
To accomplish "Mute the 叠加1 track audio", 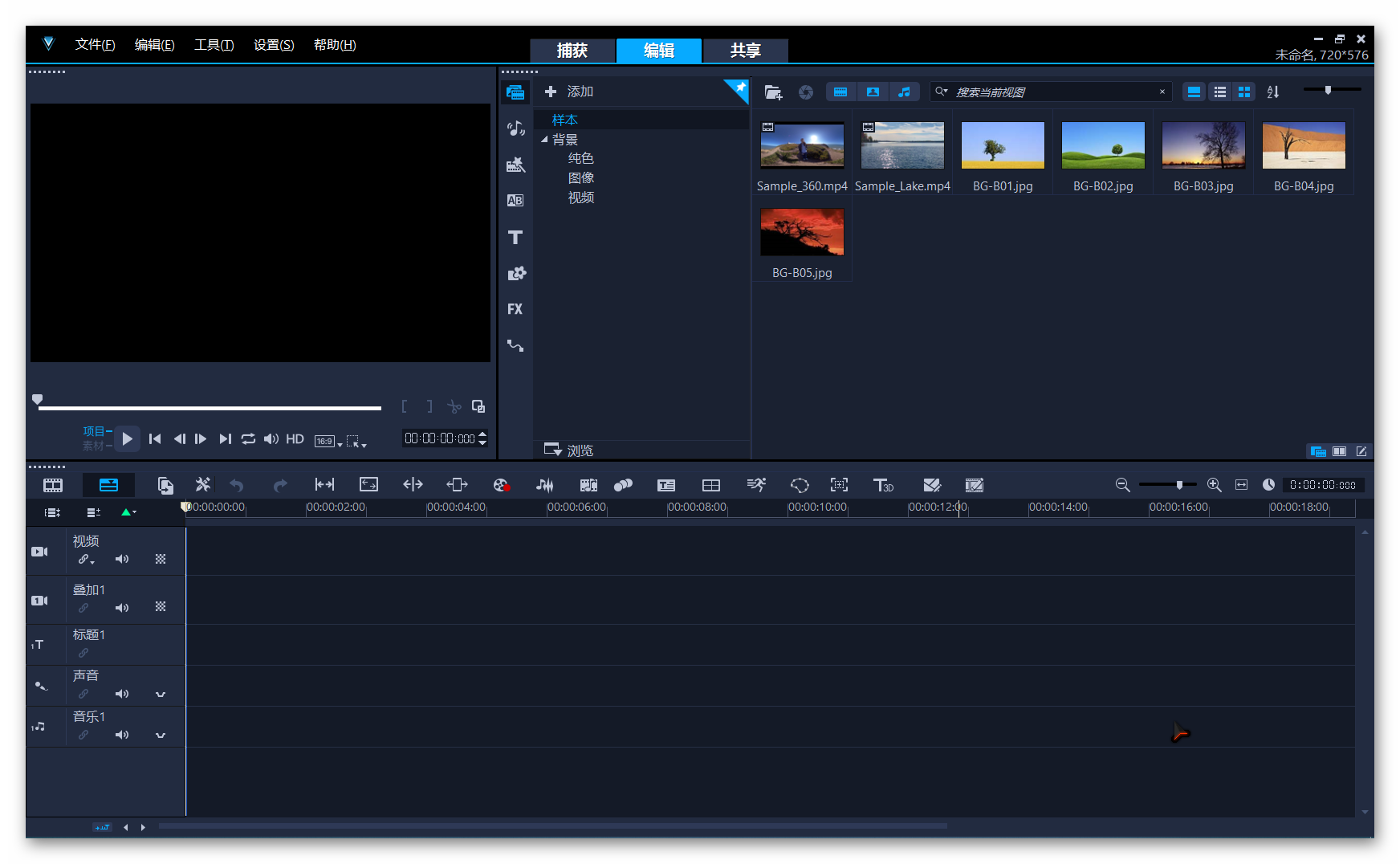I will coord(122,608).
